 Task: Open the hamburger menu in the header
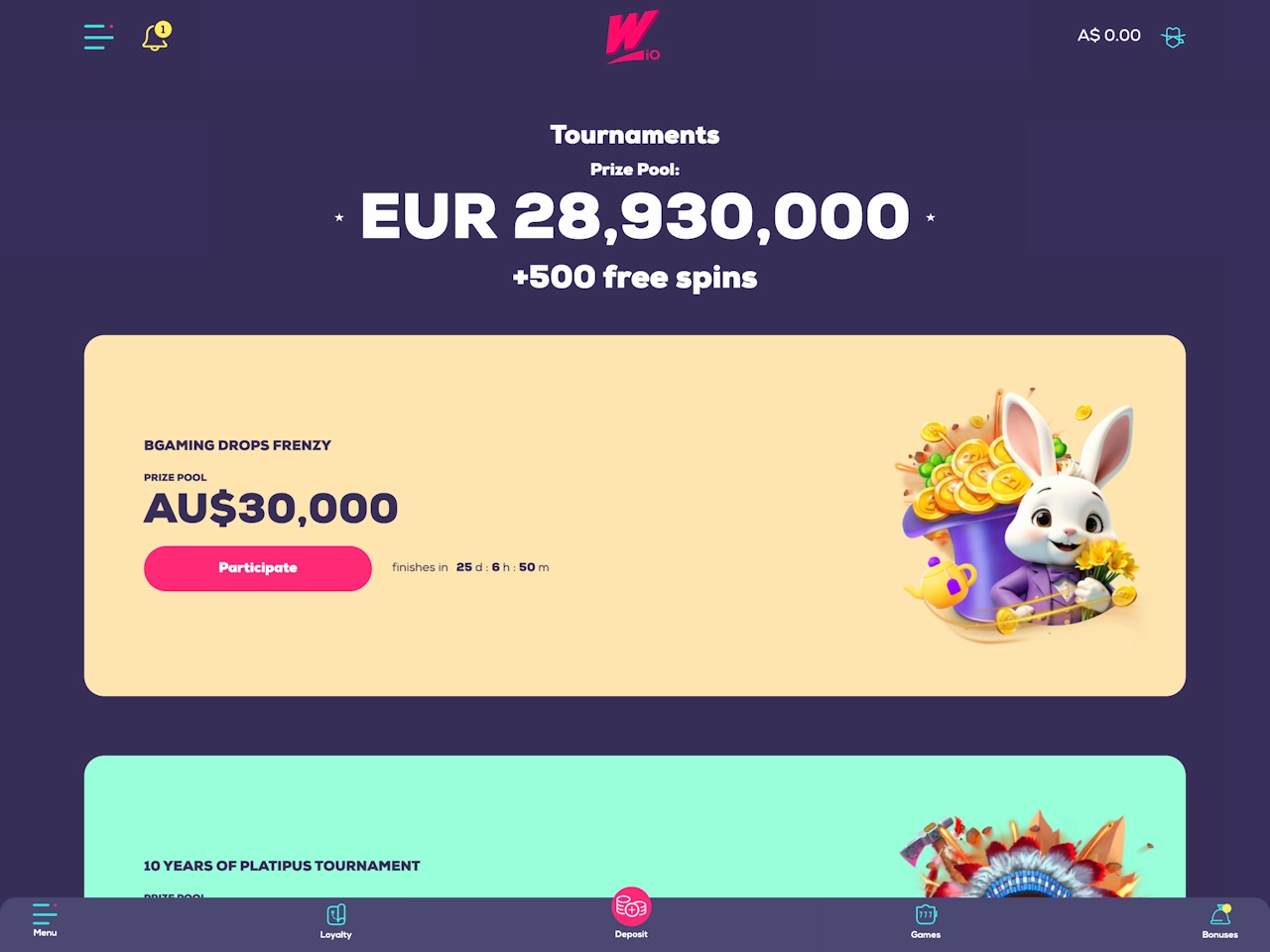98,37
